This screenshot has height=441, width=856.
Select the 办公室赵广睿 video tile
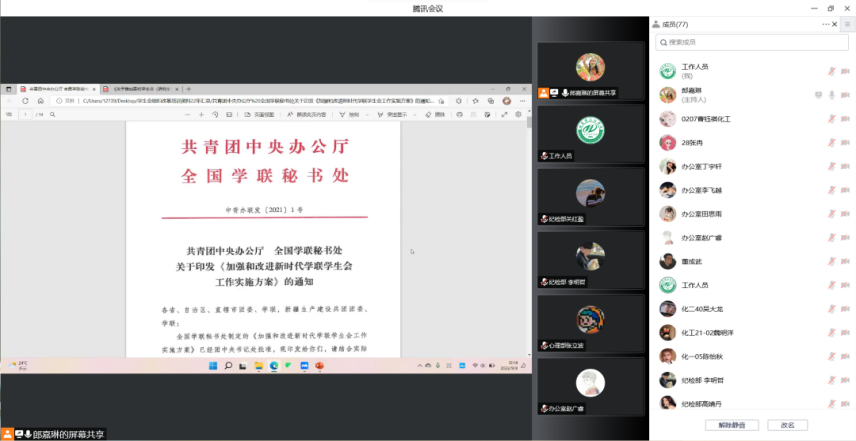coord(591,386)
